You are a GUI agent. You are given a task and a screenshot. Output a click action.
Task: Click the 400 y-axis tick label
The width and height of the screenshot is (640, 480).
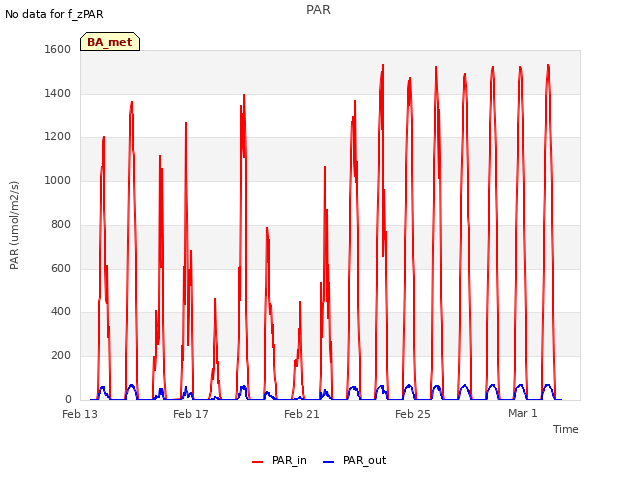click(61, 311)
